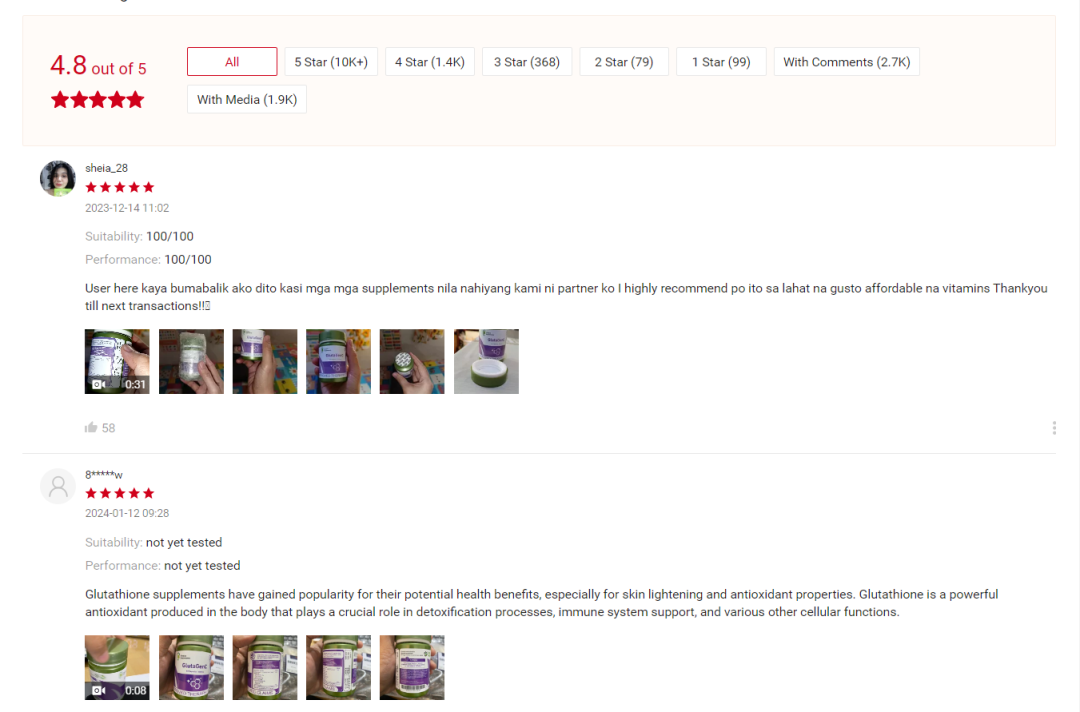Open the second photo thumbnail in sheia_28's review
Screen dimensions: 1080x712
pyautogui.click(x=191, y=362)
